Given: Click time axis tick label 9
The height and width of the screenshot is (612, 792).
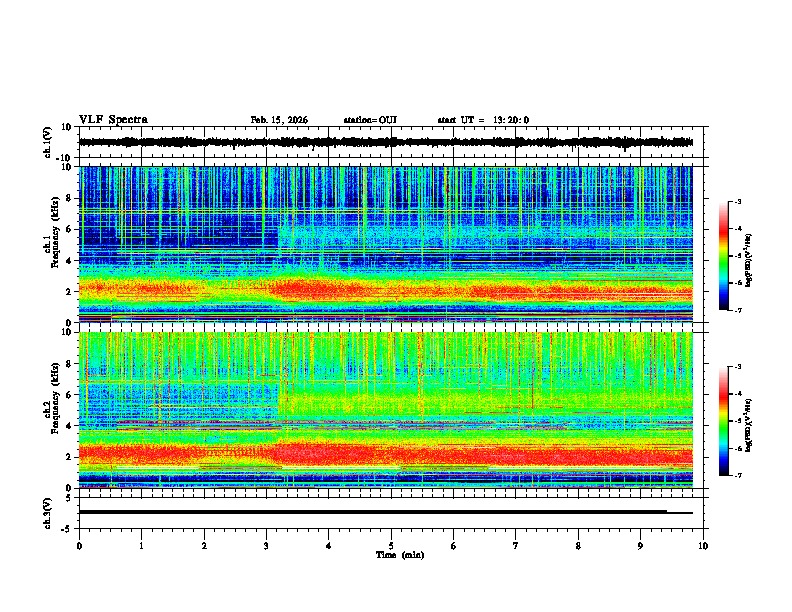Looking at the screenshot, I should coord(640,546).
